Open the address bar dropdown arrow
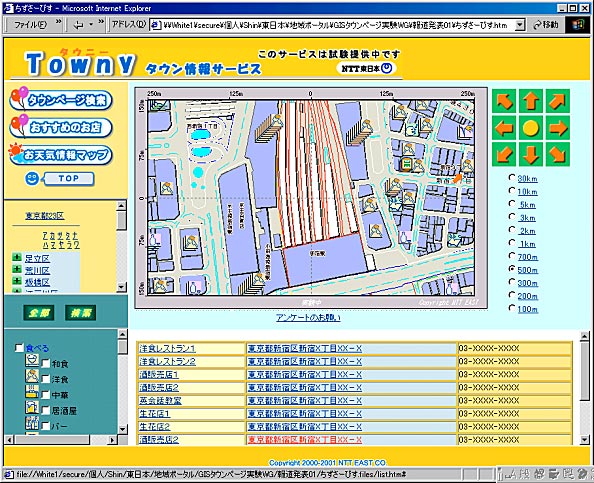Viewport: 594px width, 483px height. click(520, 25)
